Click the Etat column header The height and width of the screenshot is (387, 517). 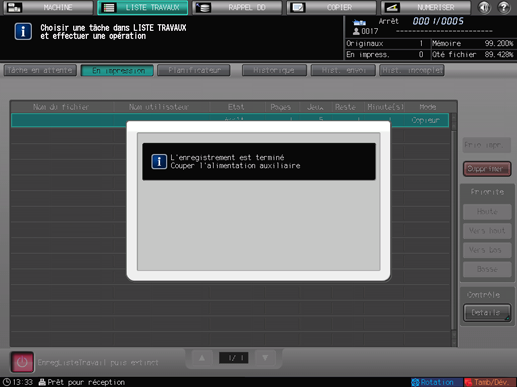(236, 107)
